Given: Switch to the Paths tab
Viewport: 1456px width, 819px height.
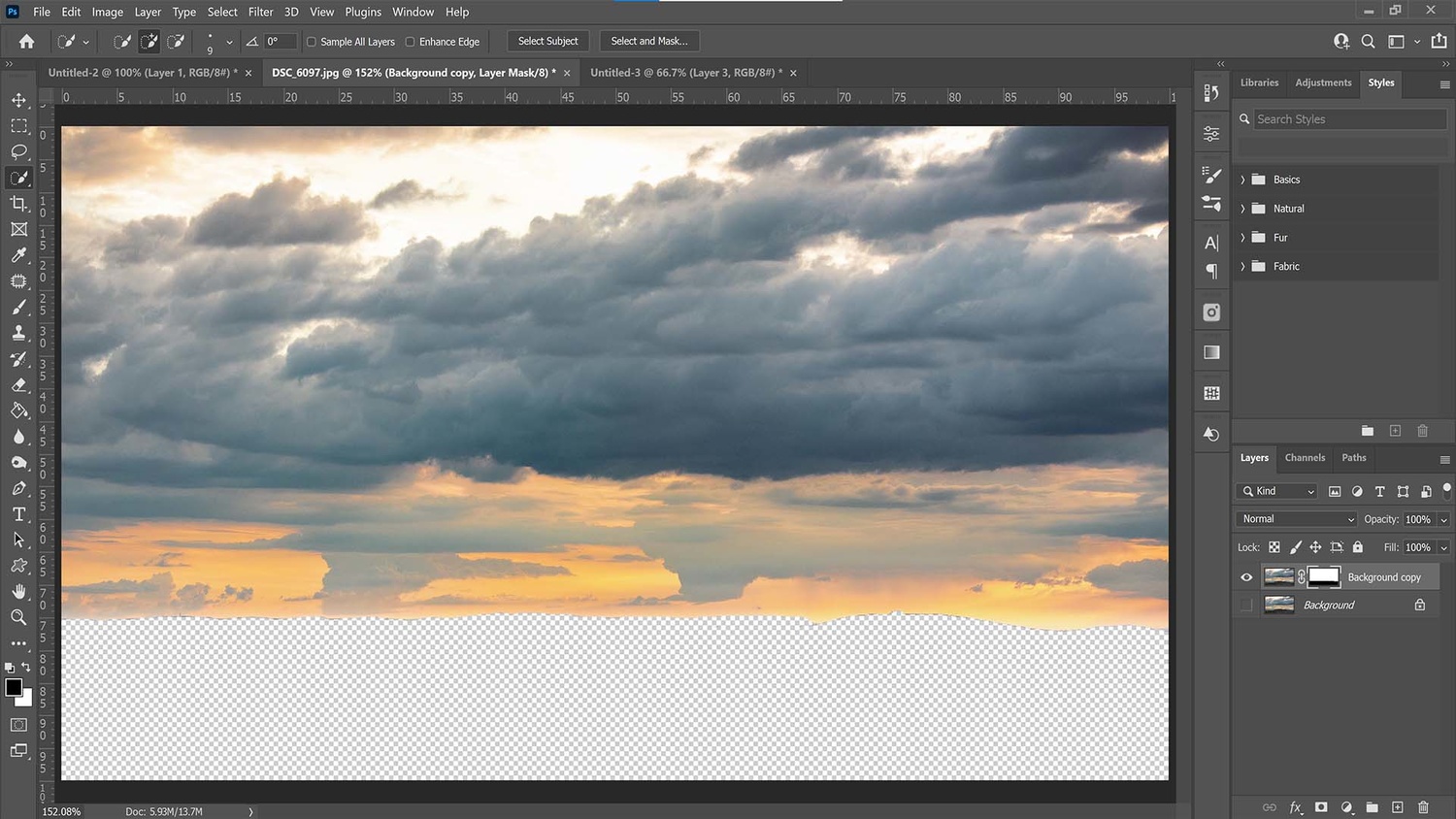Looking at the screenshot, I should click(1354, 458).
